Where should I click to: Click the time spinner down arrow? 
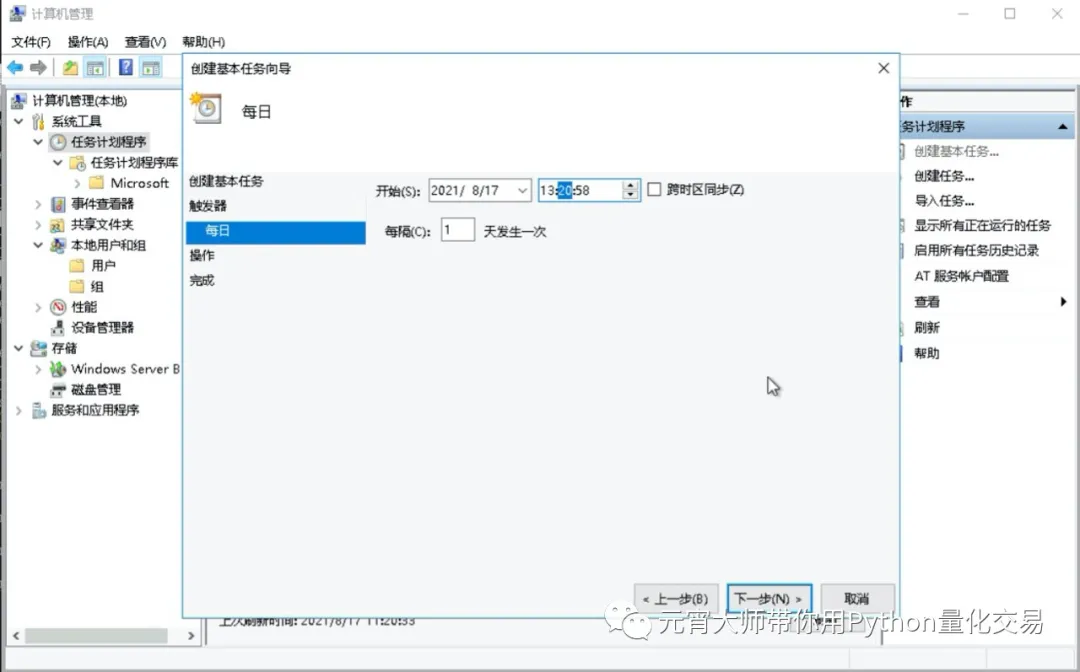pyautogui.click(x=630, y=195)
